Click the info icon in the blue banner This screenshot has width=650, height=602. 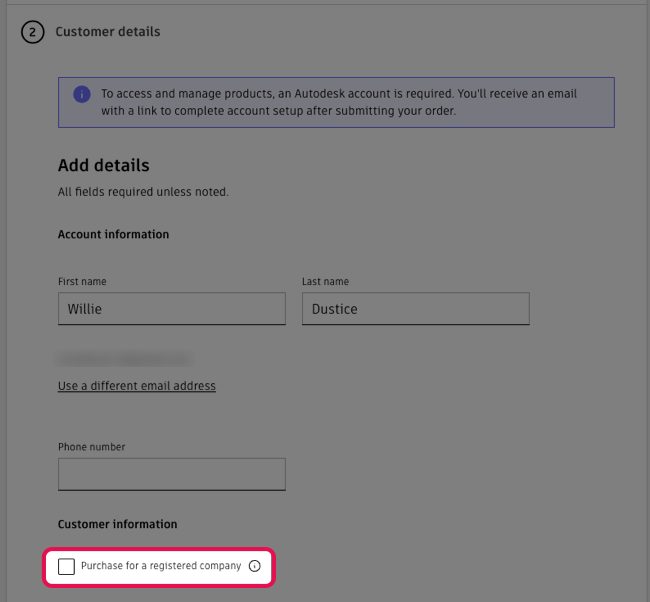tap(82, 94)
